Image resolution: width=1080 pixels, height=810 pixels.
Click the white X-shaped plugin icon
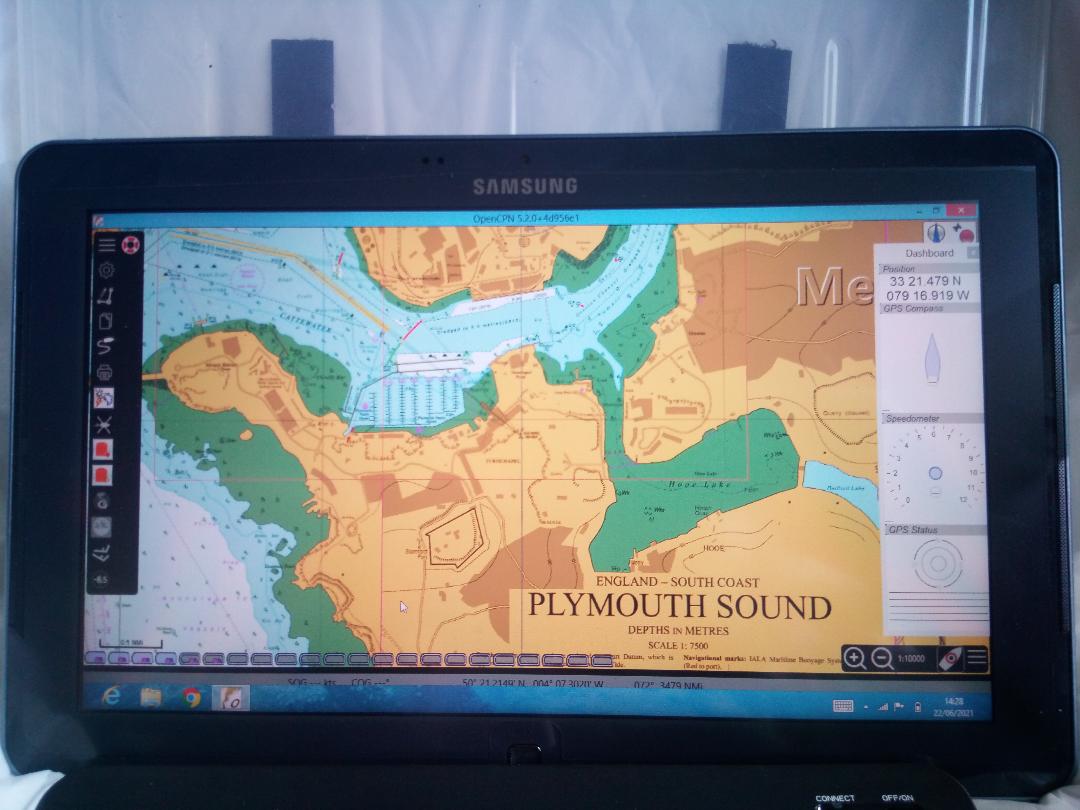click(104, 424)
